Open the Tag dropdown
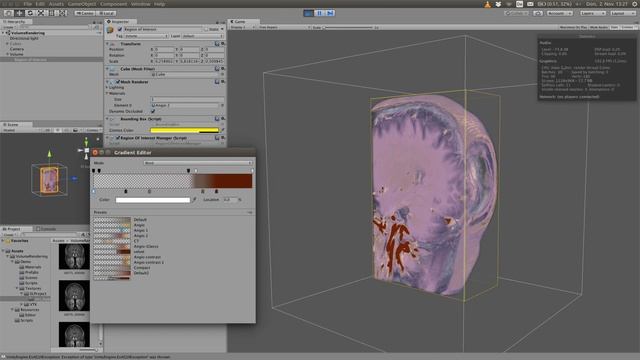 (146, 36)
